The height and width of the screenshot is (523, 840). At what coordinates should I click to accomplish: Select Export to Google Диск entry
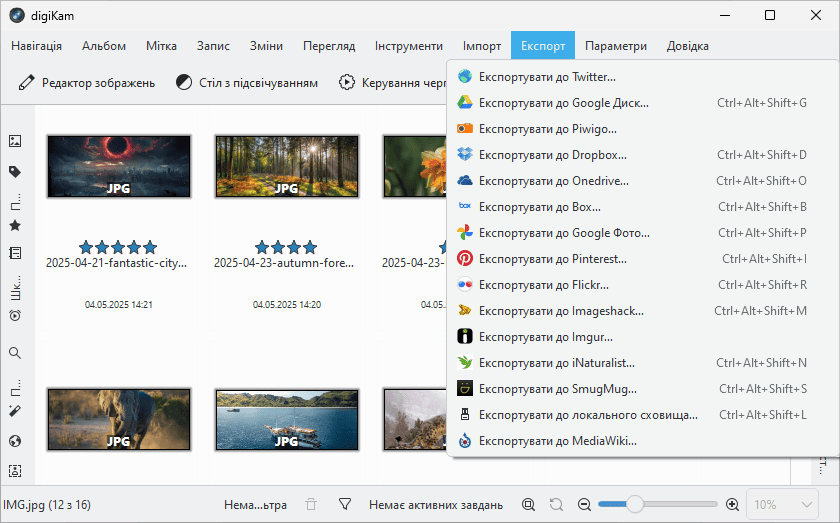(563, 103)
